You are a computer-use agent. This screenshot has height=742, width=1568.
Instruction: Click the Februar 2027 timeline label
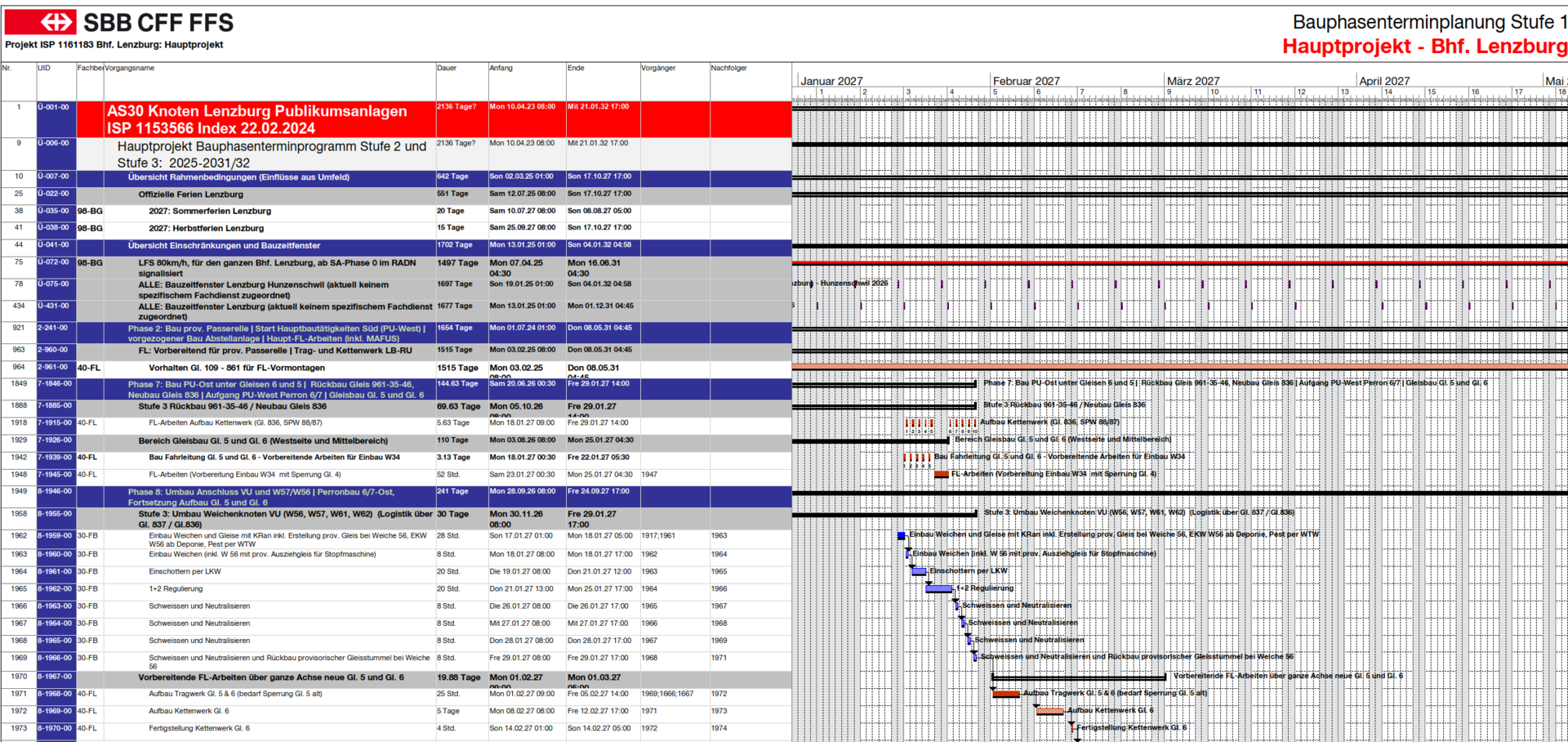(x=1026, y=81)
